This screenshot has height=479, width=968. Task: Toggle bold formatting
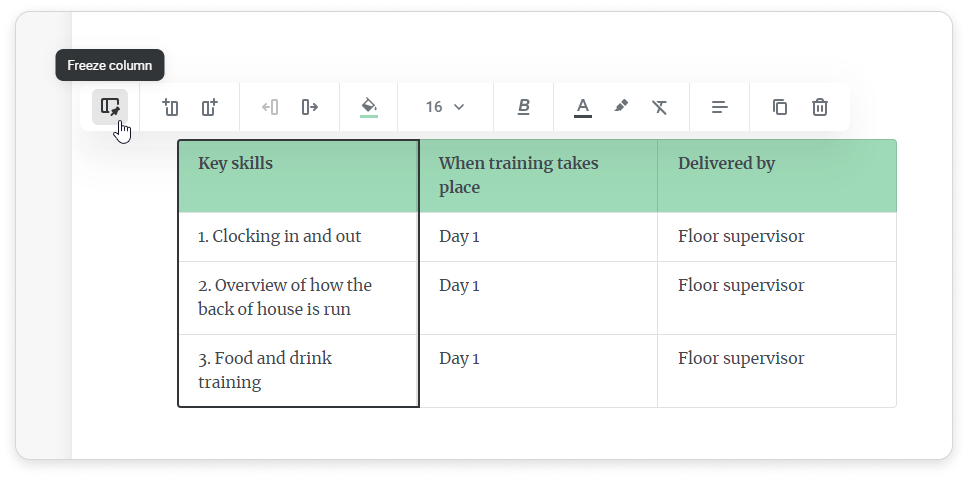click(523, 107)
